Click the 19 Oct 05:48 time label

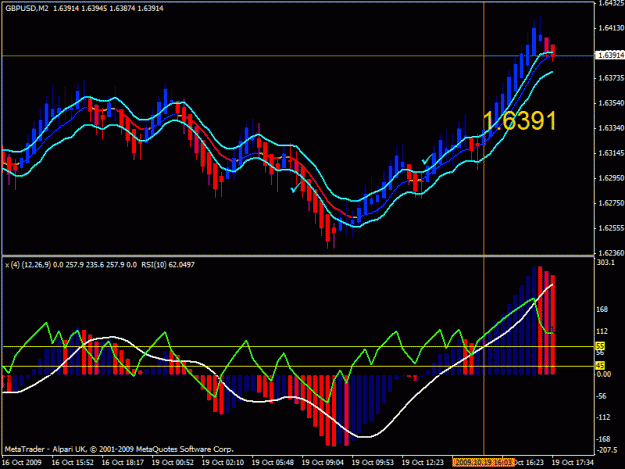(273, 463)
